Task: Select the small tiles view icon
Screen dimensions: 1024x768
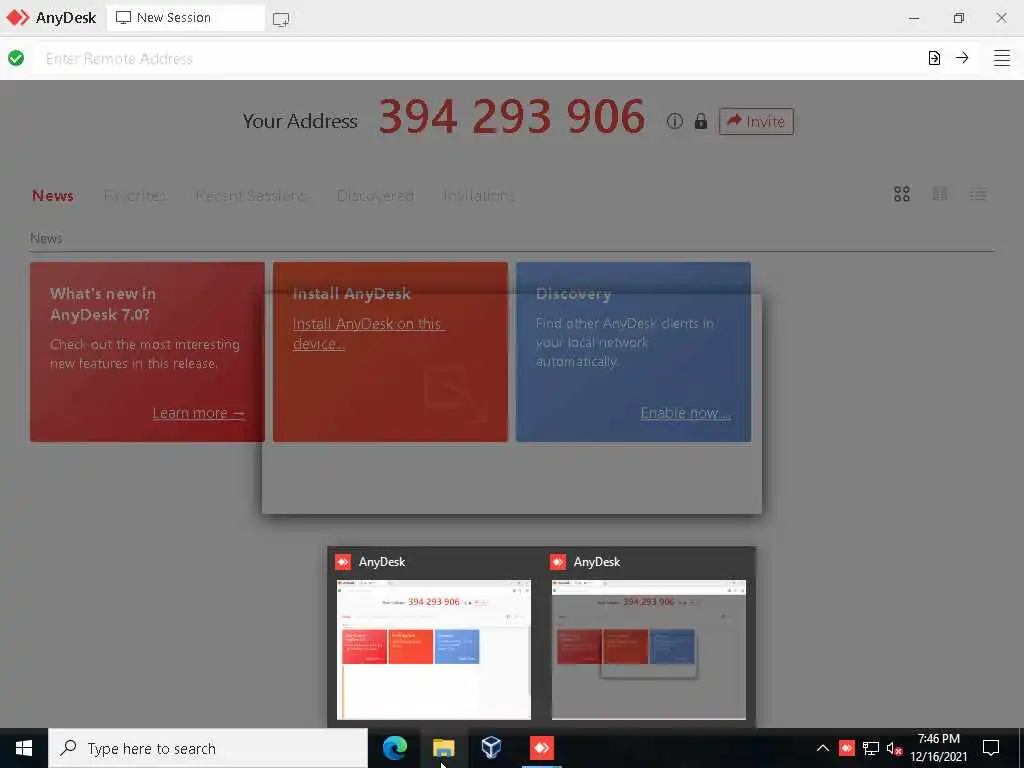Action: 940,194
